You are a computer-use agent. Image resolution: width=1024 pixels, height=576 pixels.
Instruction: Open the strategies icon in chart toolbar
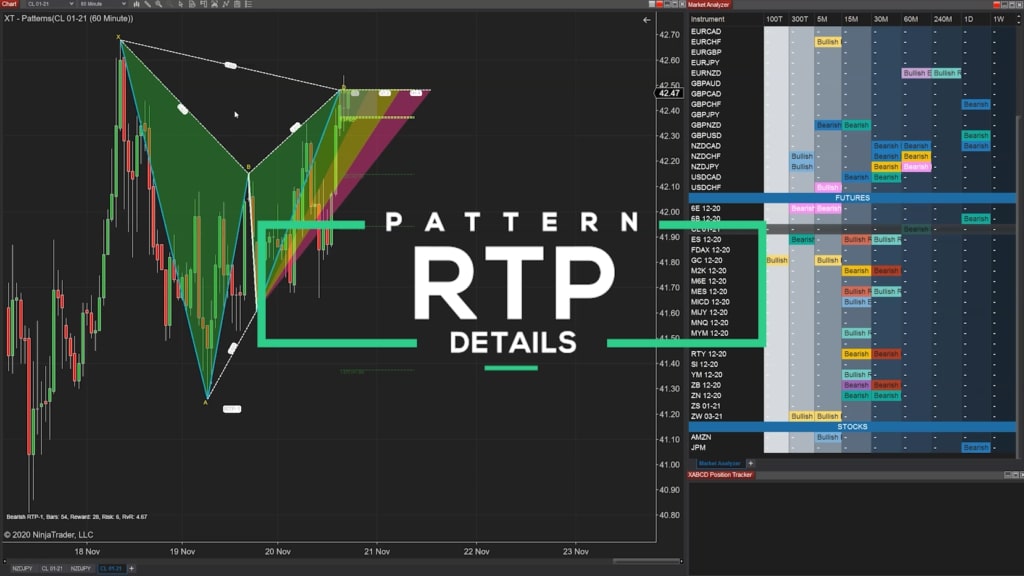pos(225,4)
